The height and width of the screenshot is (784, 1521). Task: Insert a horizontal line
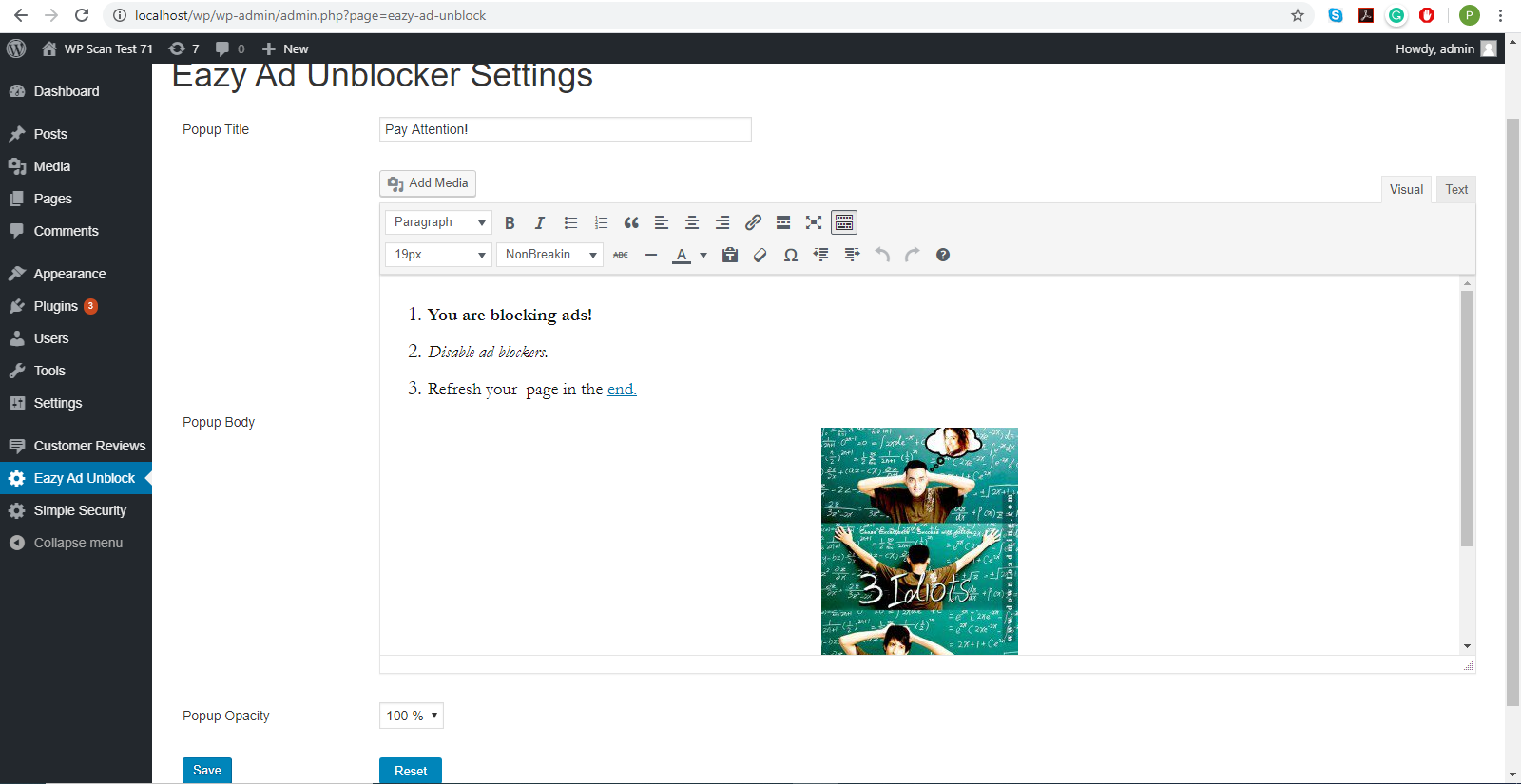point(651,255)
